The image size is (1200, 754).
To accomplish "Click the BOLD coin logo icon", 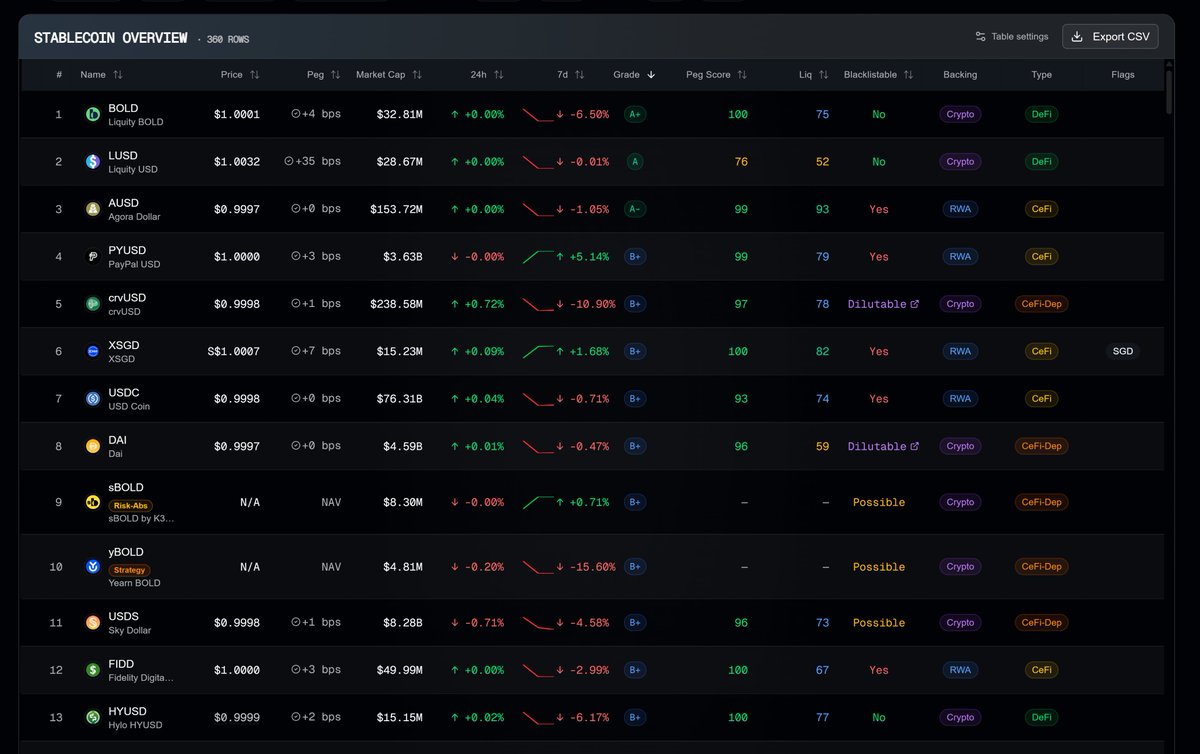I will (x=92, y=115).
